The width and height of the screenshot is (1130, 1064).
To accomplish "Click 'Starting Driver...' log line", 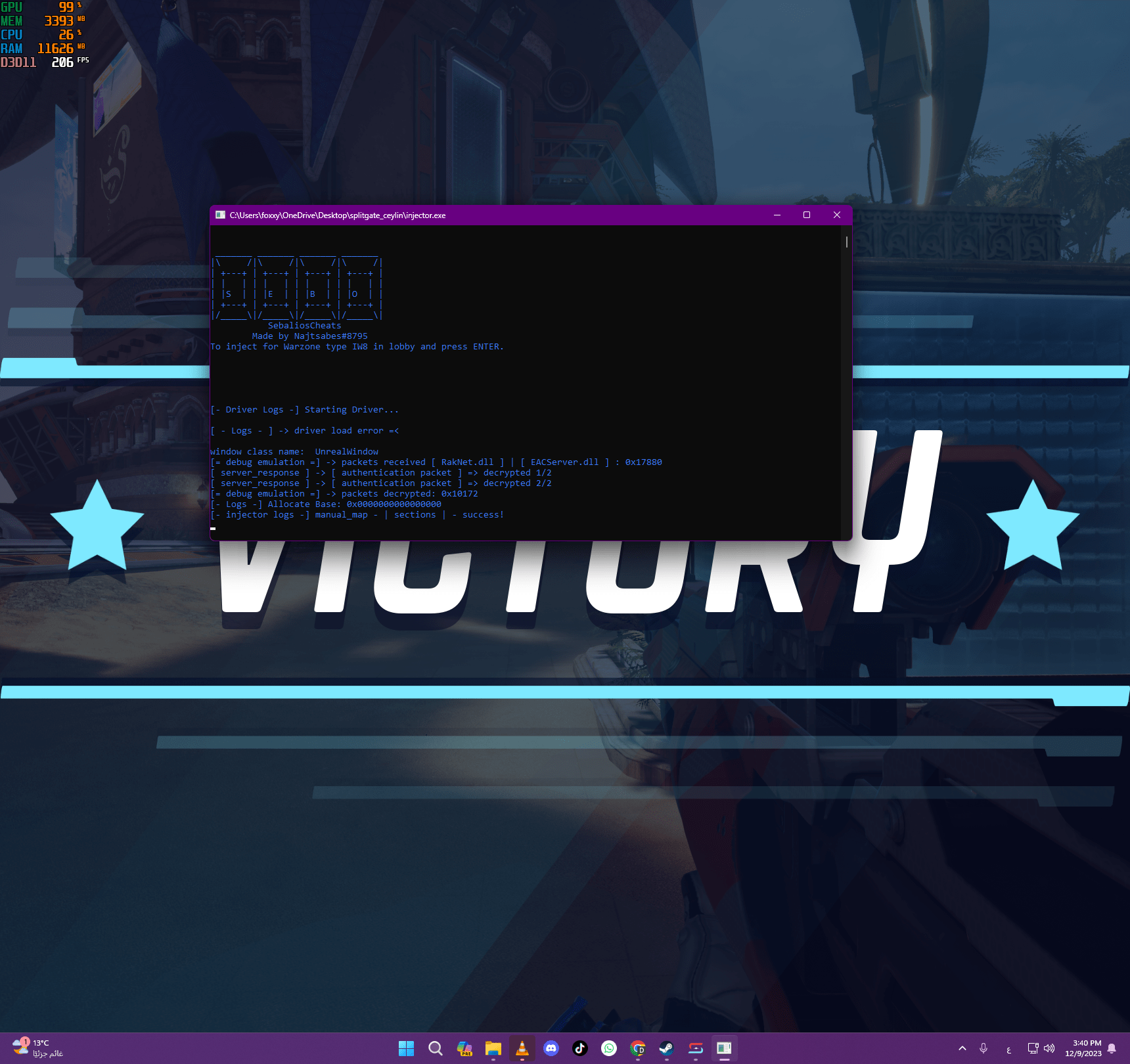I will point(305,409).
